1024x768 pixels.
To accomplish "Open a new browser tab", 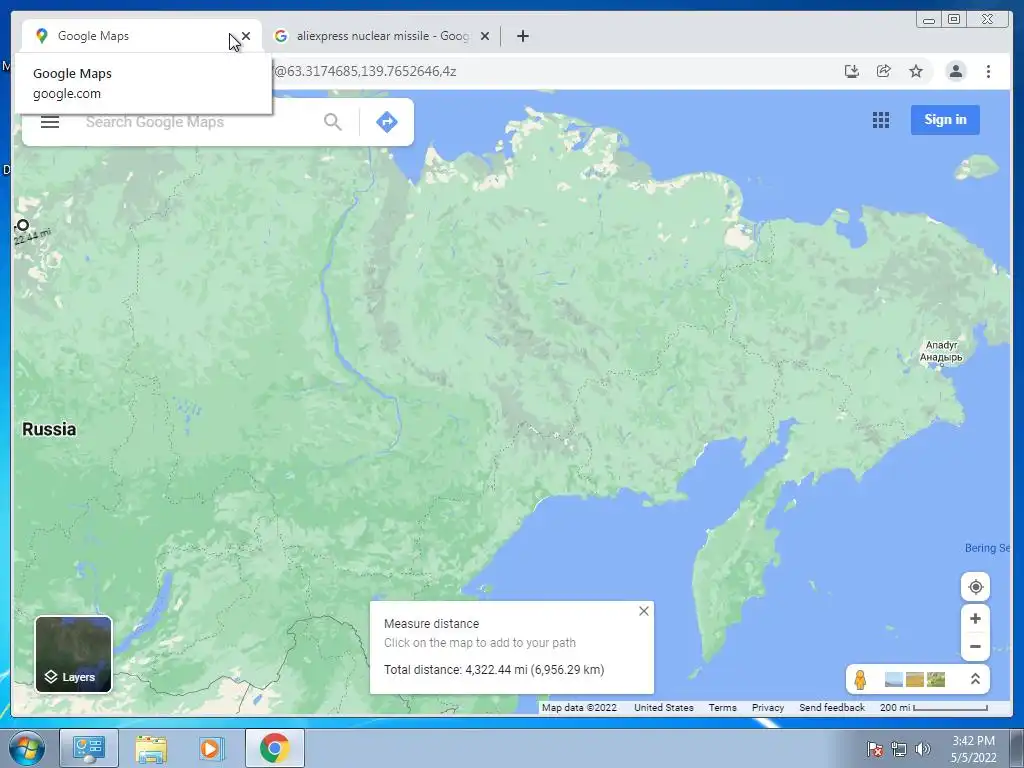I will (x=522, y=36).
